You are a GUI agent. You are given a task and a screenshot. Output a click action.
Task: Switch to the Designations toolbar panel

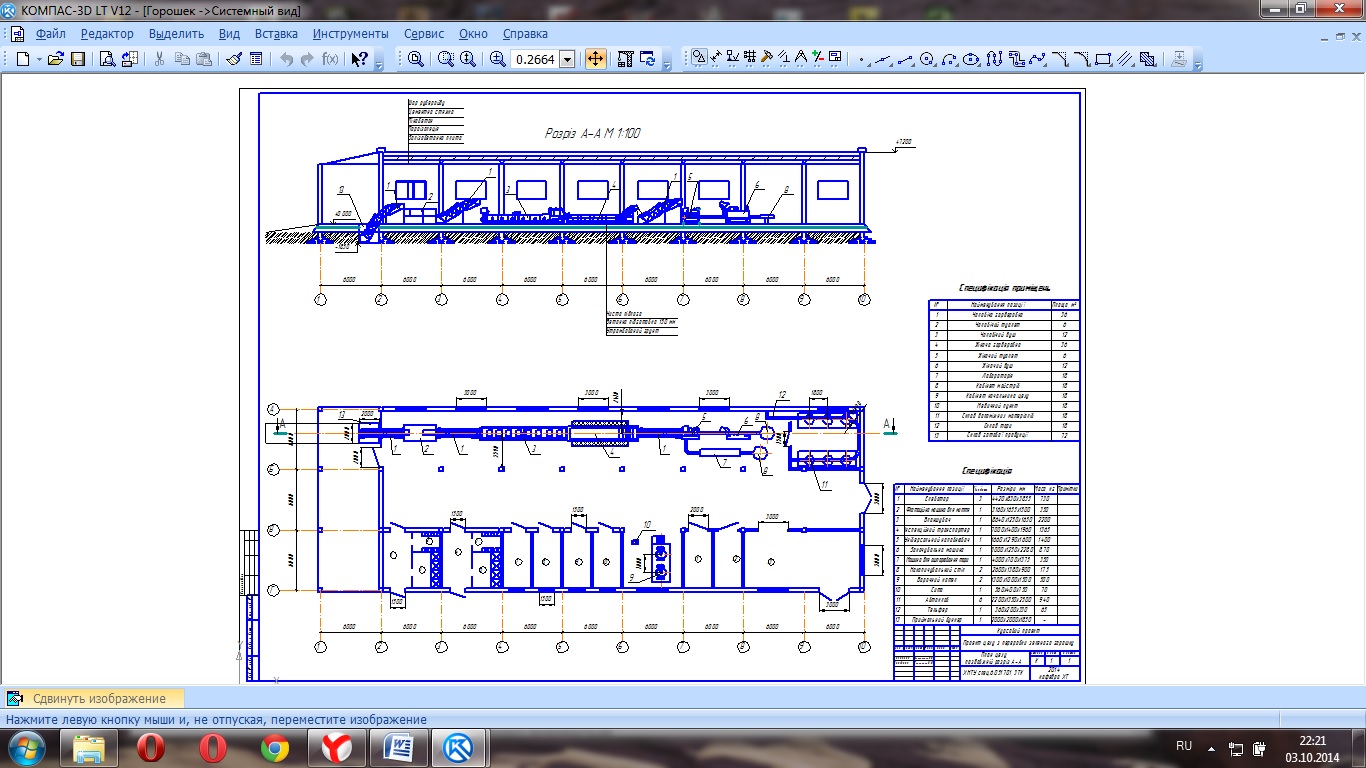click(733, 57)
